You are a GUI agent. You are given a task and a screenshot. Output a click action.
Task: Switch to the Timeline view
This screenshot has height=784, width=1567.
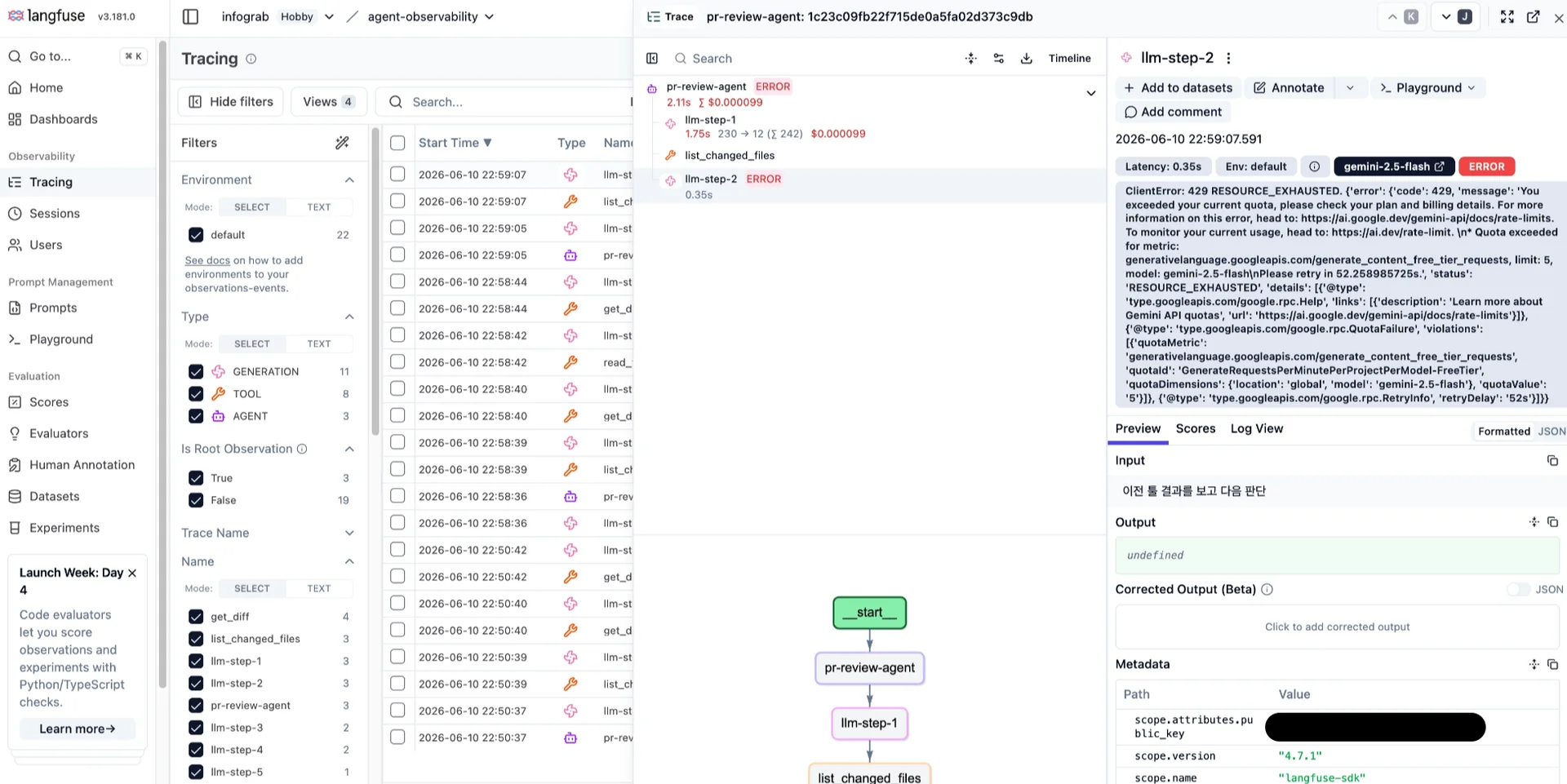tap(1069, 58)
